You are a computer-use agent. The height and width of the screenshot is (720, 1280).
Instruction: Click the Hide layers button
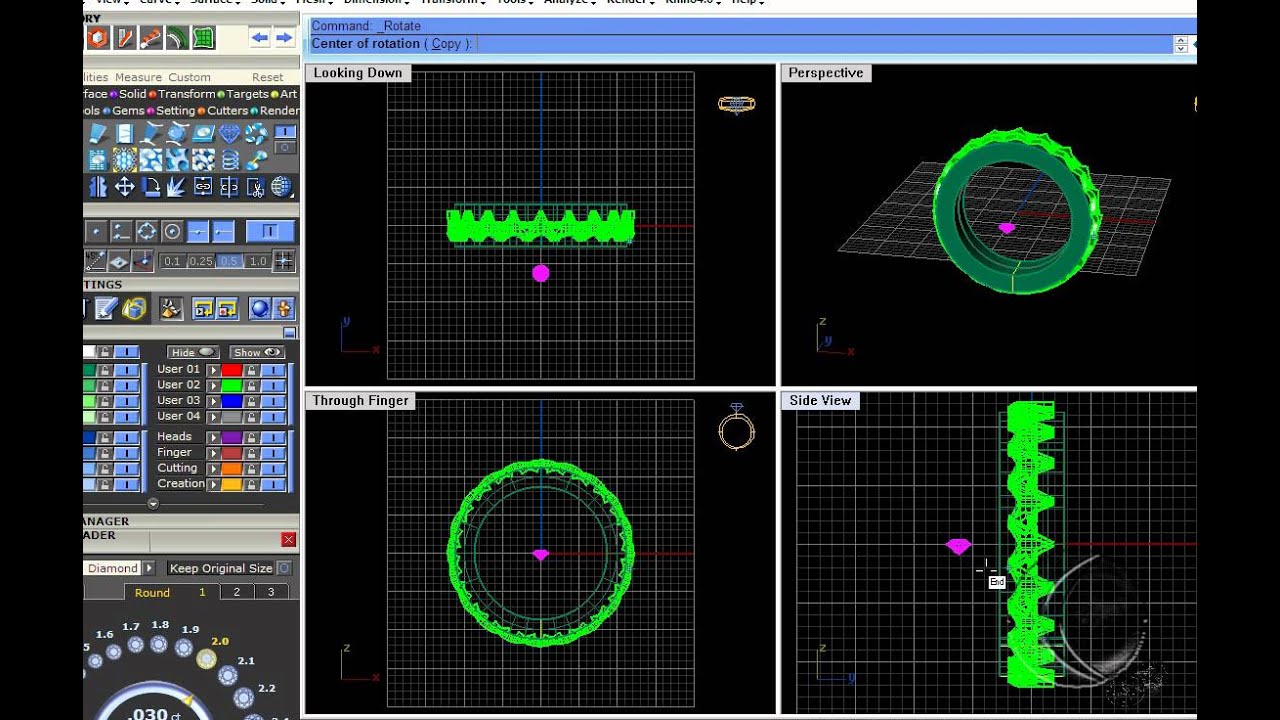(193, 353)
